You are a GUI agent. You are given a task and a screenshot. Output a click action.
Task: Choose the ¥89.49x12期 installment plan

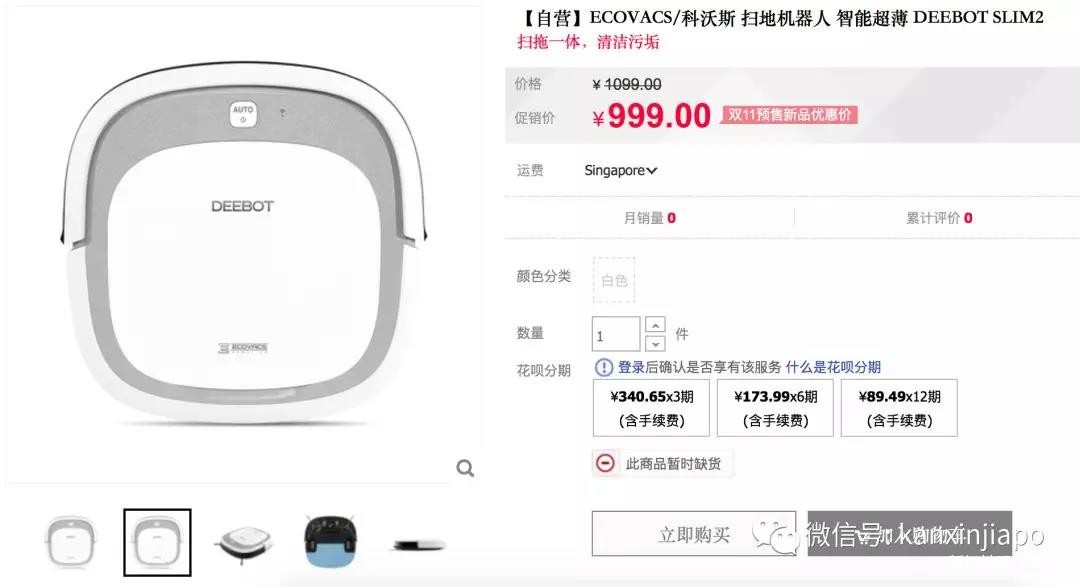pyautogui.click(x=899, y=408)
